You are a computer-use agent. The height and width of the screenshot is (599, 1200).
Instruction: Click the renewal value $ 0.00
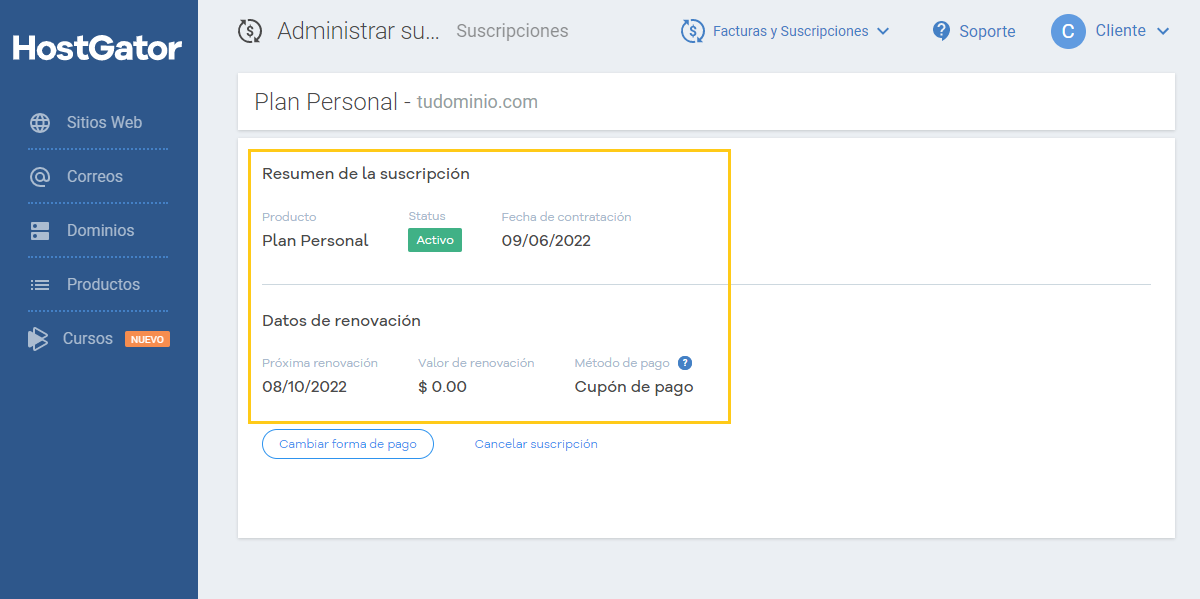442,387
